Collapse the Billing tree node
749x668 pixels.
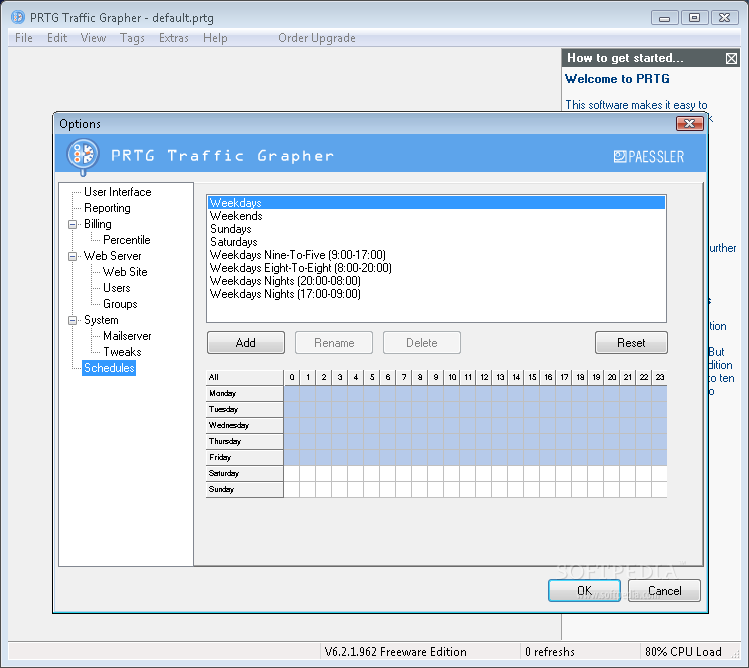click(x=73, y=224)
